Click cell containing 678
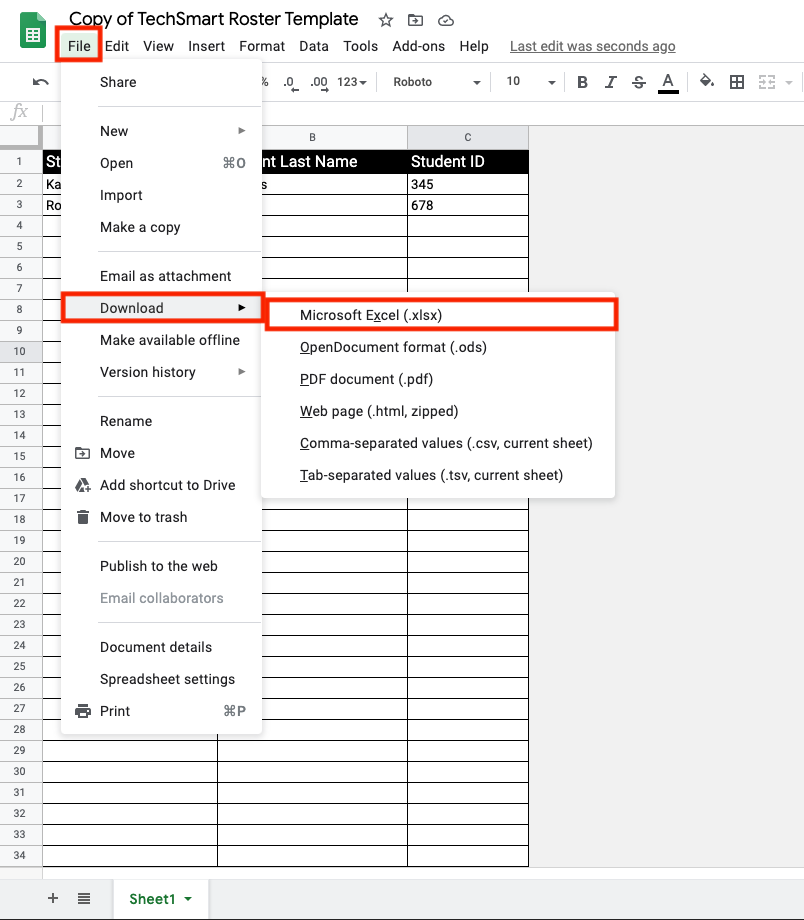 [468, 205]
